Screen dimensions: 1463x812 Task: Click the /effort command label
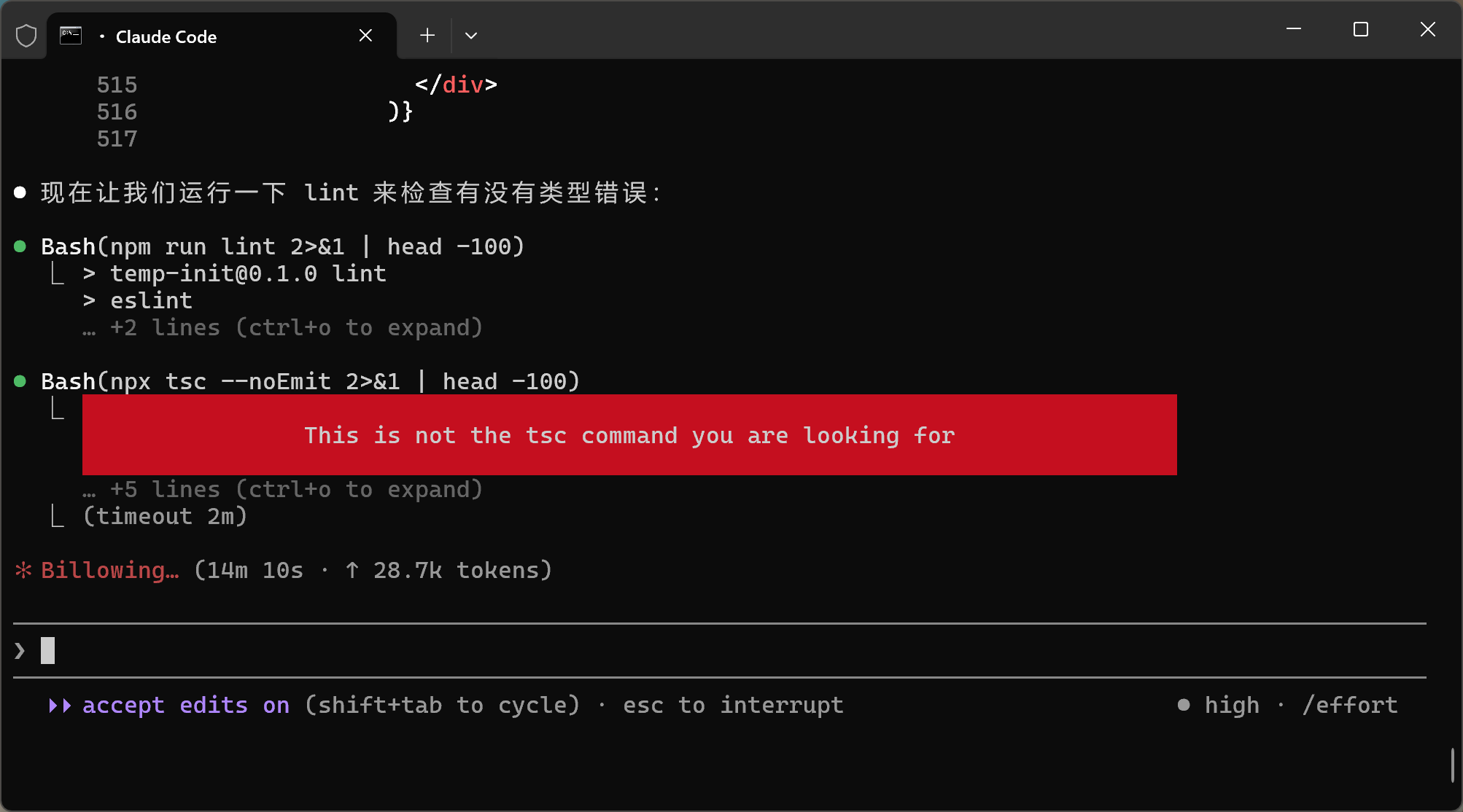click(1350, 706)
